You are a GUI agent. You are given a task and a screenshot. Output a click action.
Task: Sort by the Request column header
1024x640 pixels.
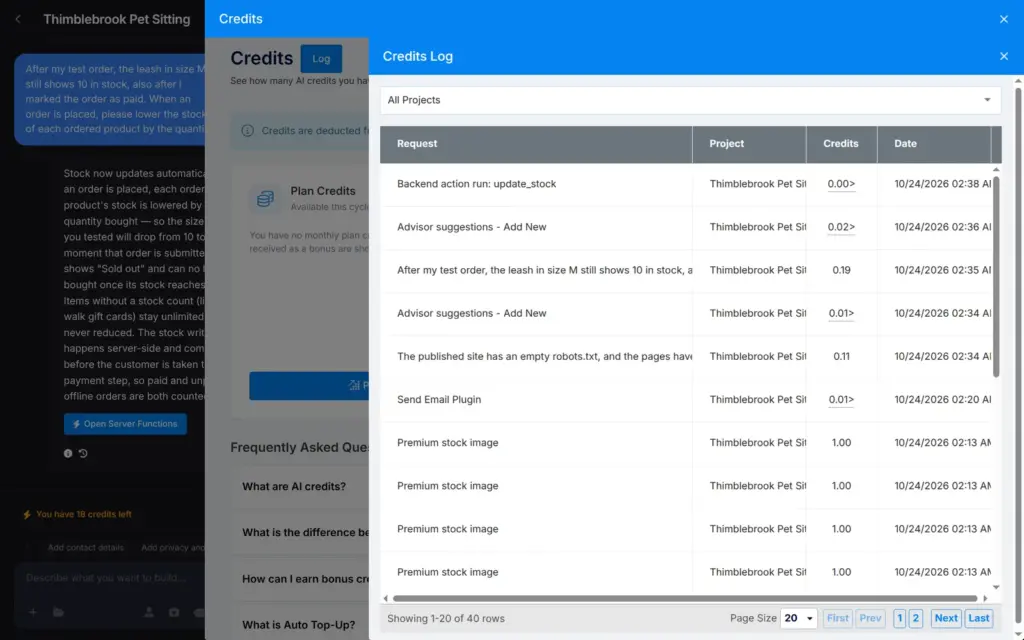[536, 144]
